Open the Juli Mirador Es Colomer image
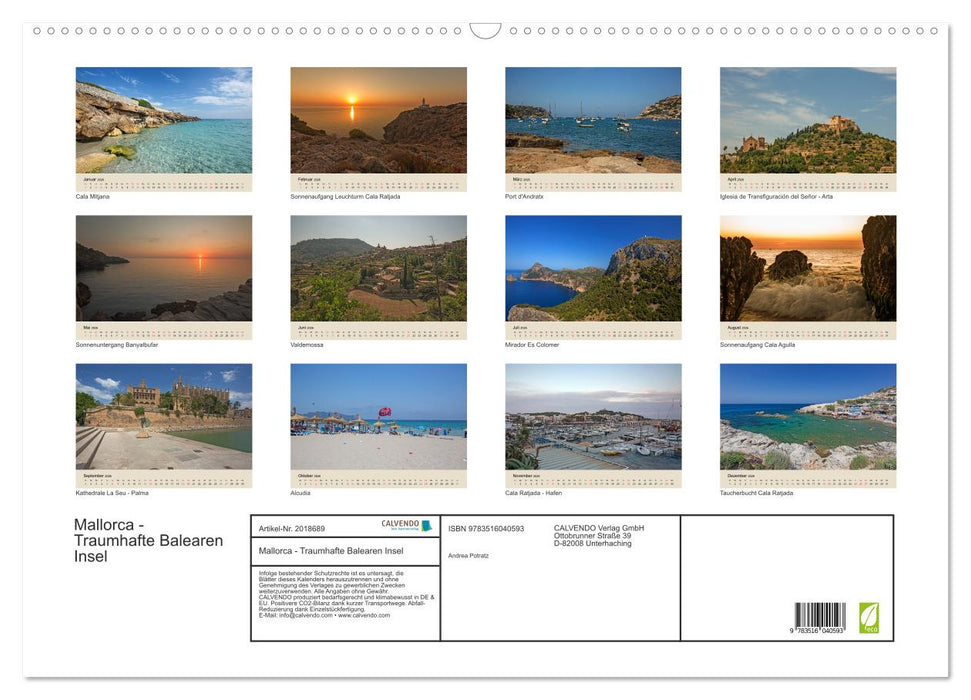The image size is (971, 700). coord(593,265)
